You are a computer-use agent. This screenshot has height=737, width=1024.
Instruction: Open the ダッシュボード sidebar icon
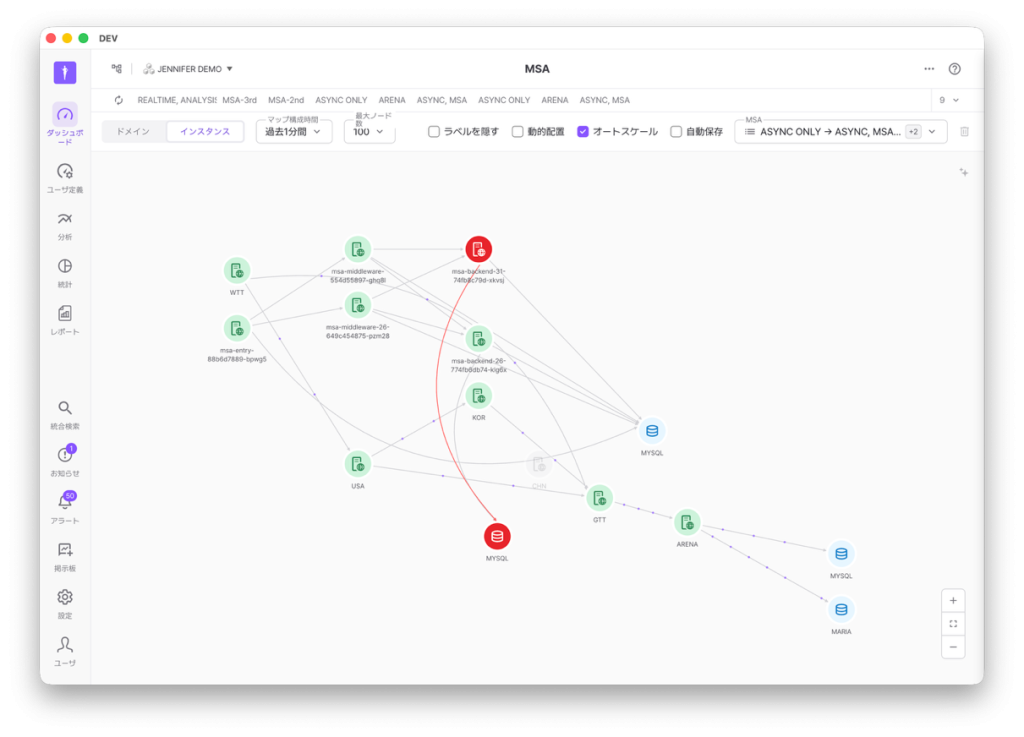[65, 115]
